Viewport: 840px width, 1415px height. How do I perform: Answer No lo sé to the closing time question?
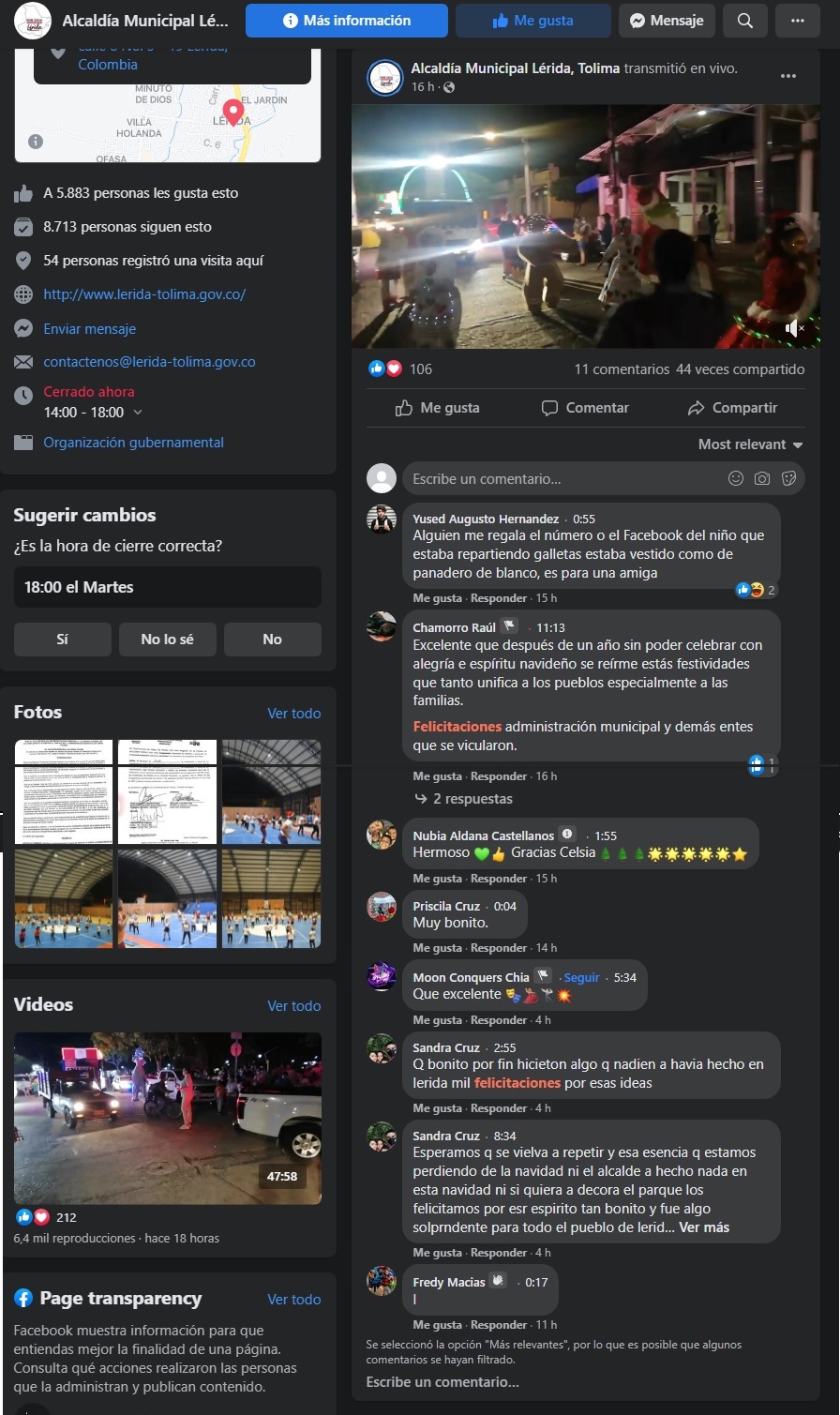(x=168, y=640)
